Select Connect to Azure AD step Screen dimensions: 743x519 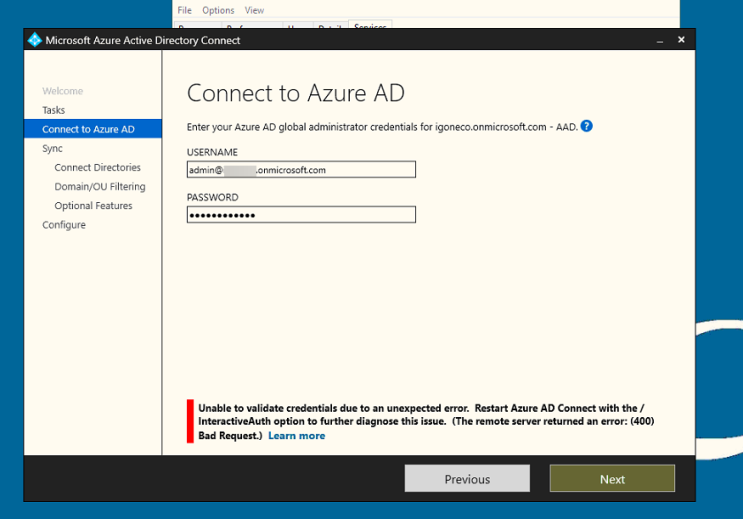(x=93, y=129)
